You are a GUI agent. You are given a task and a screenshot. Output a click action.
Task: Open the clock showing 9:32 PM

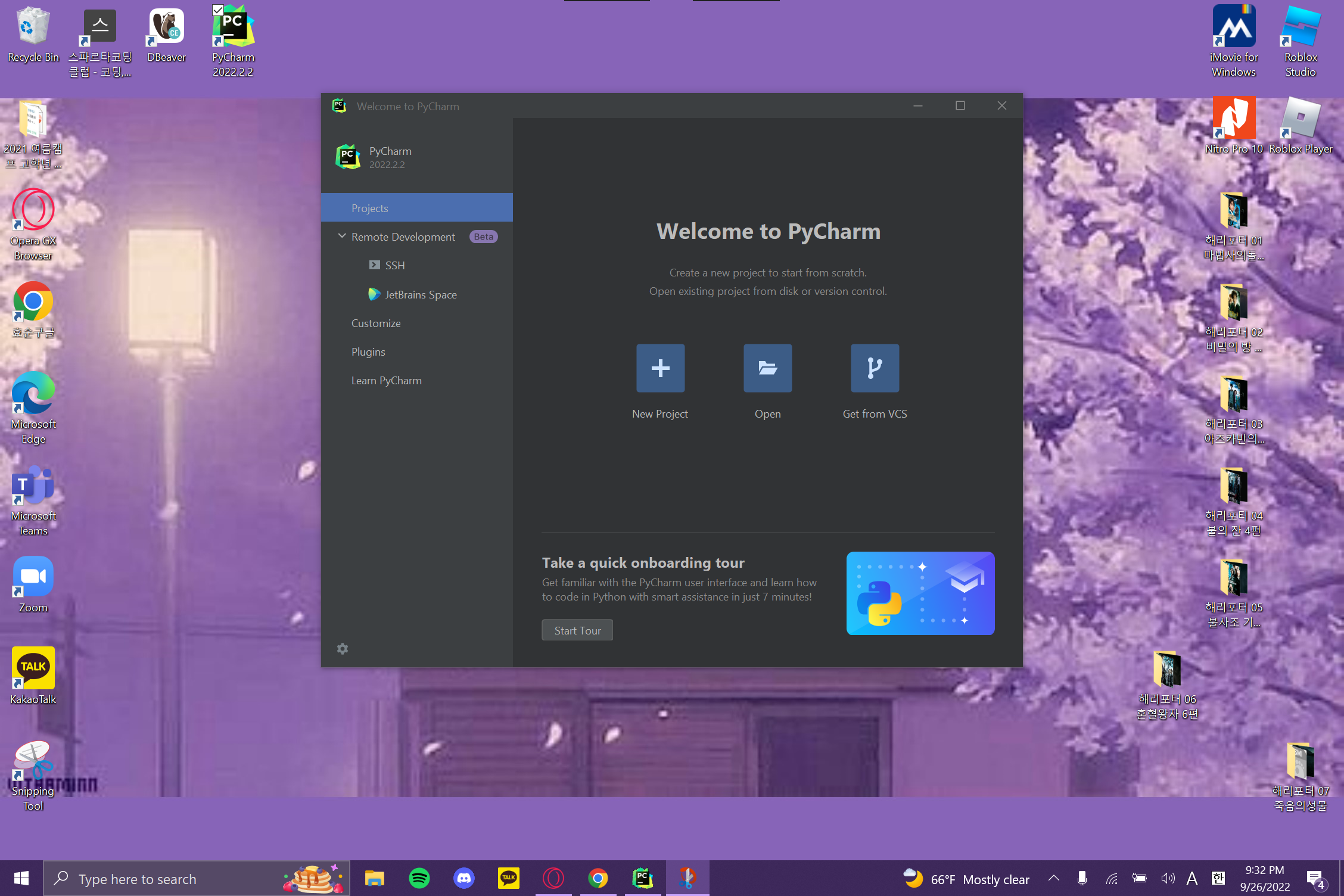coord(1265,878)
